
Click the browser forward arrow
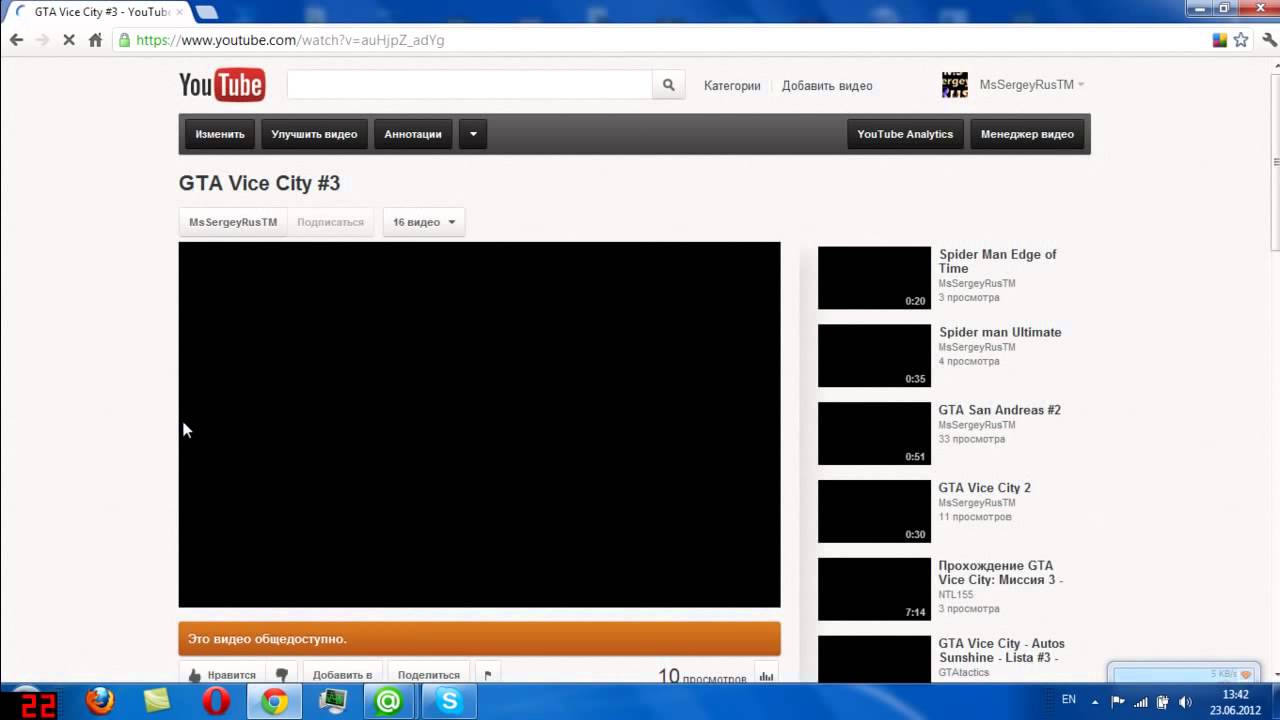[x=42, y=40]
